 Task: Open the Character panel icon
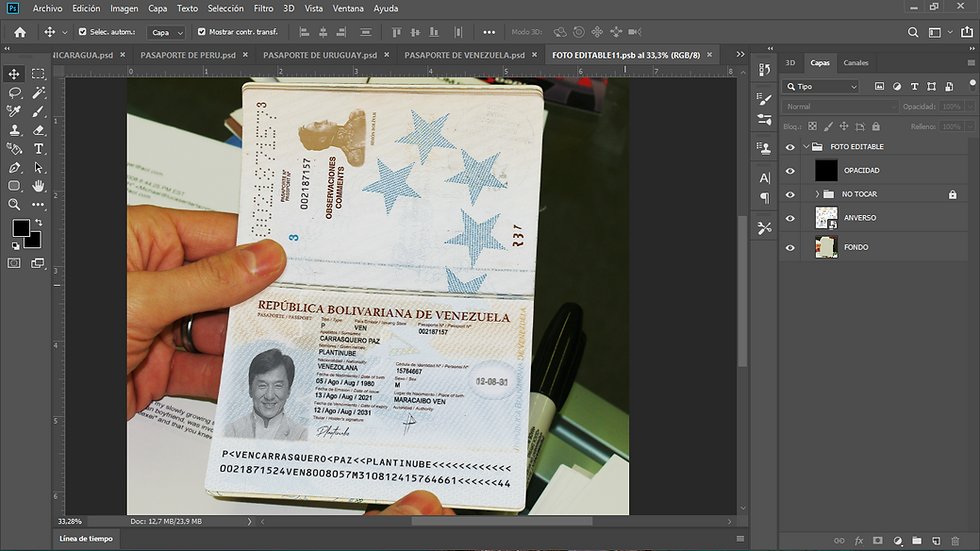point(764,178)
